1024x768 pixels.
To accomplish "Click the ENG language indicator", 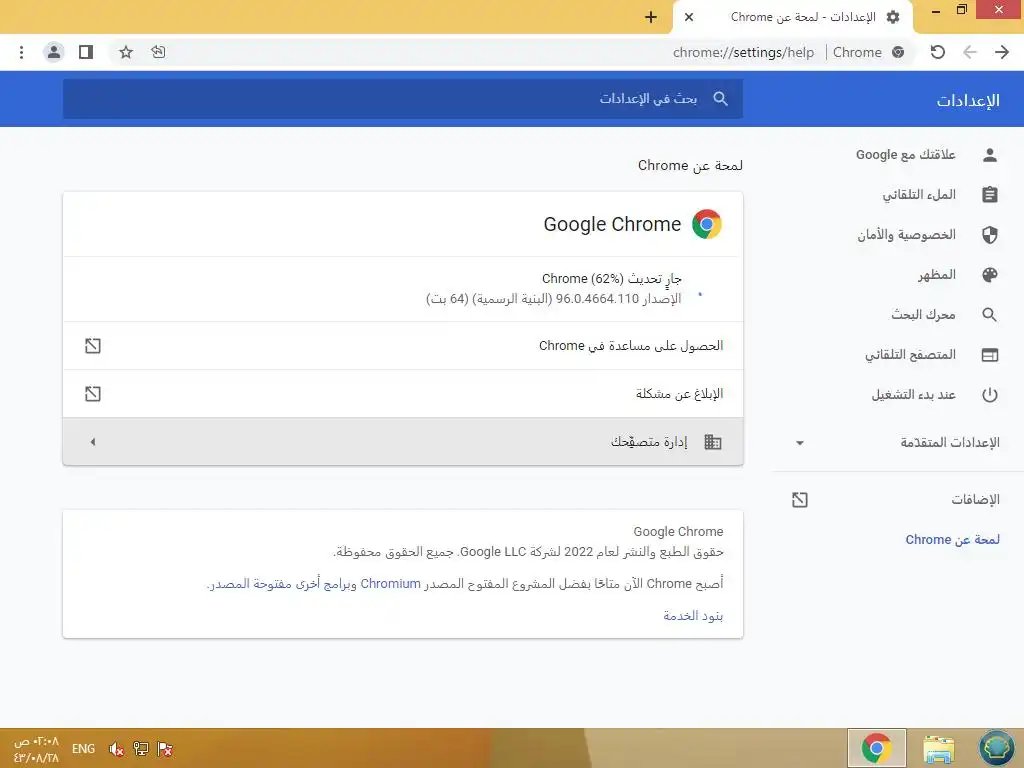I will point(83,749).
